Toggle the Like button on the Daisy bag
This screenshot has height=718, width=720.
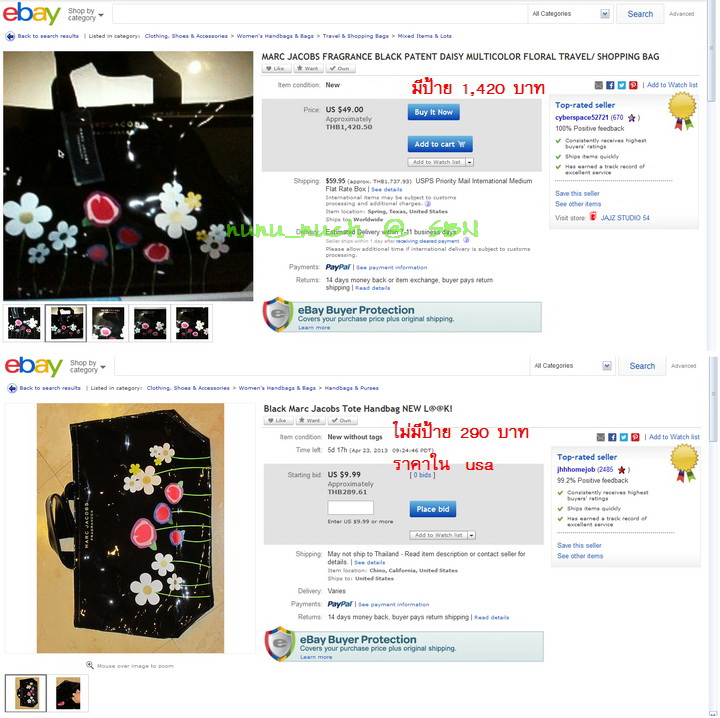(276, 68)
